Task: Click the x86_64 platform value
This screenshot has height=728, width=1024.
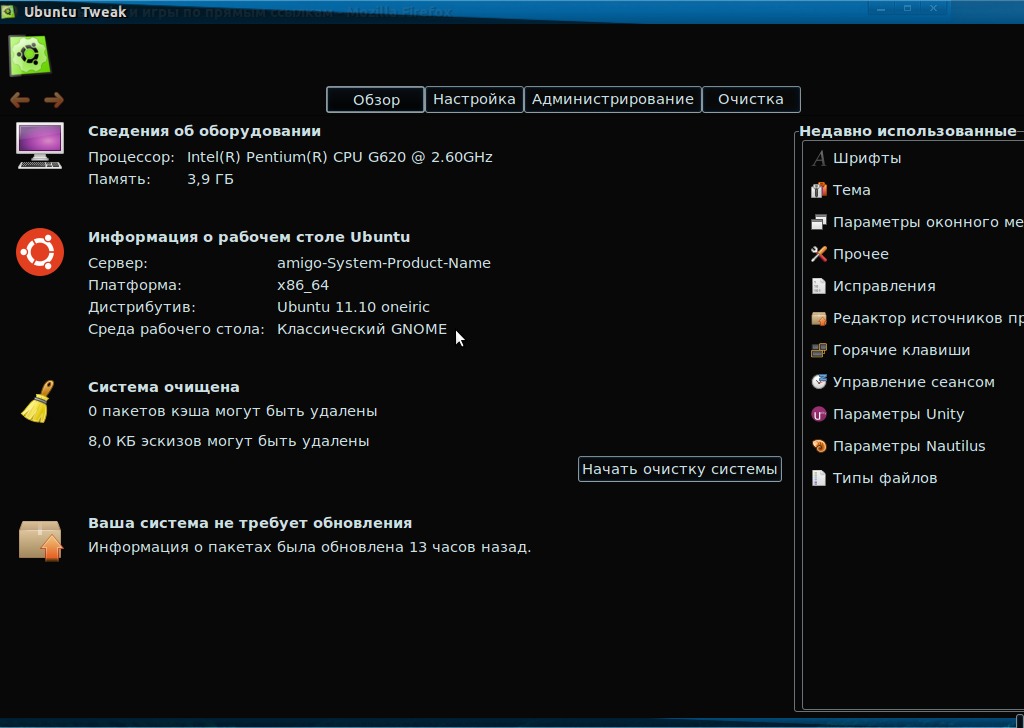Action: [303, 285]
